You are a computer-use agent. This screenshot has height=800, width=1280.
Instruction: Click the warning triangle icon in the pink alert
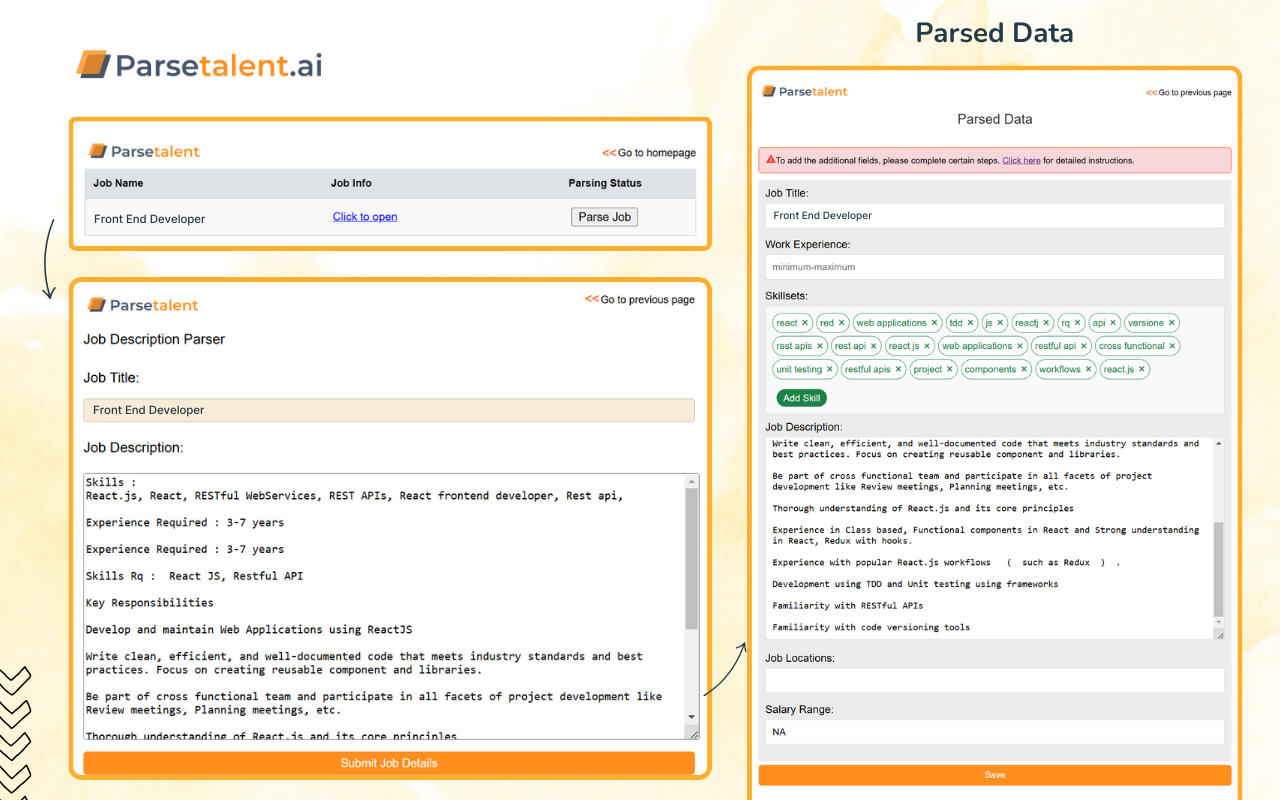click(x=771, y=159)
